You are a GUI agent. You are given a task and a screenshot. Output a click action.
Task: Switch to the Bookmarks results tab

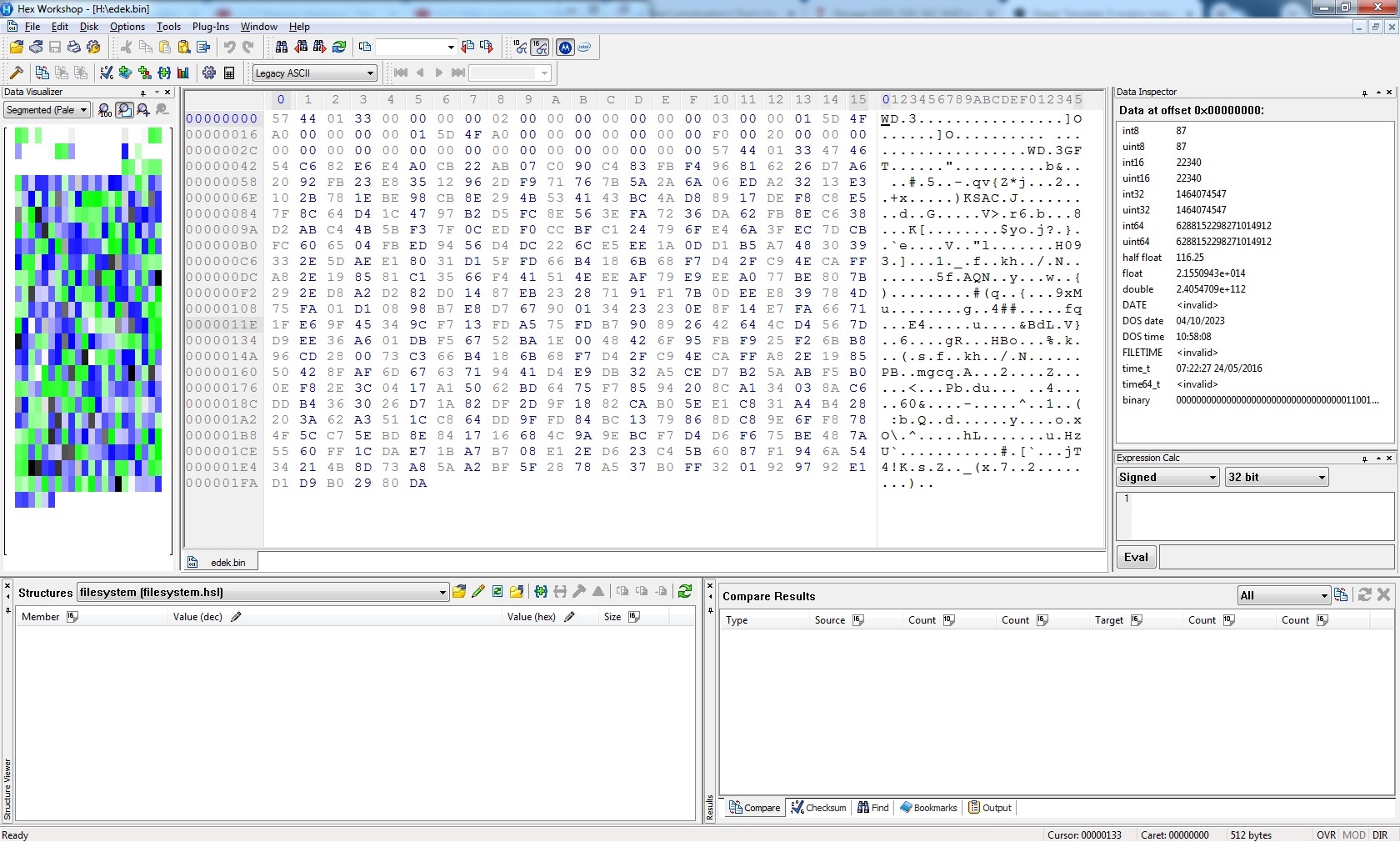coord(928,808)
